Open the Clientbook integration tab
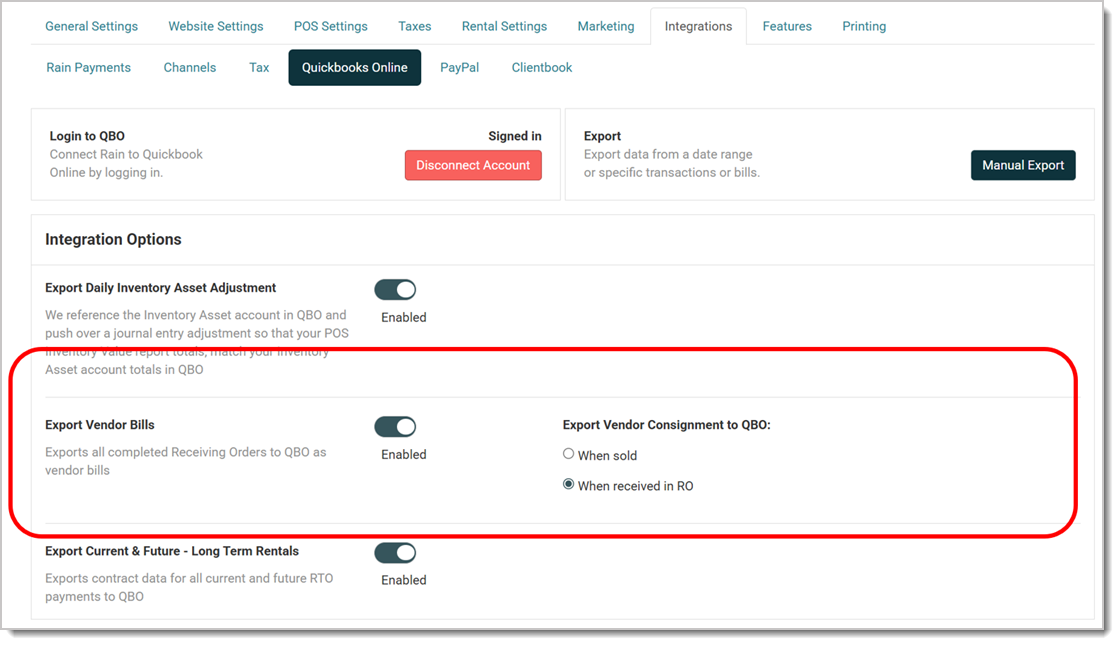The height and width of the screenshot is (645, 1119). coord(541,67)
